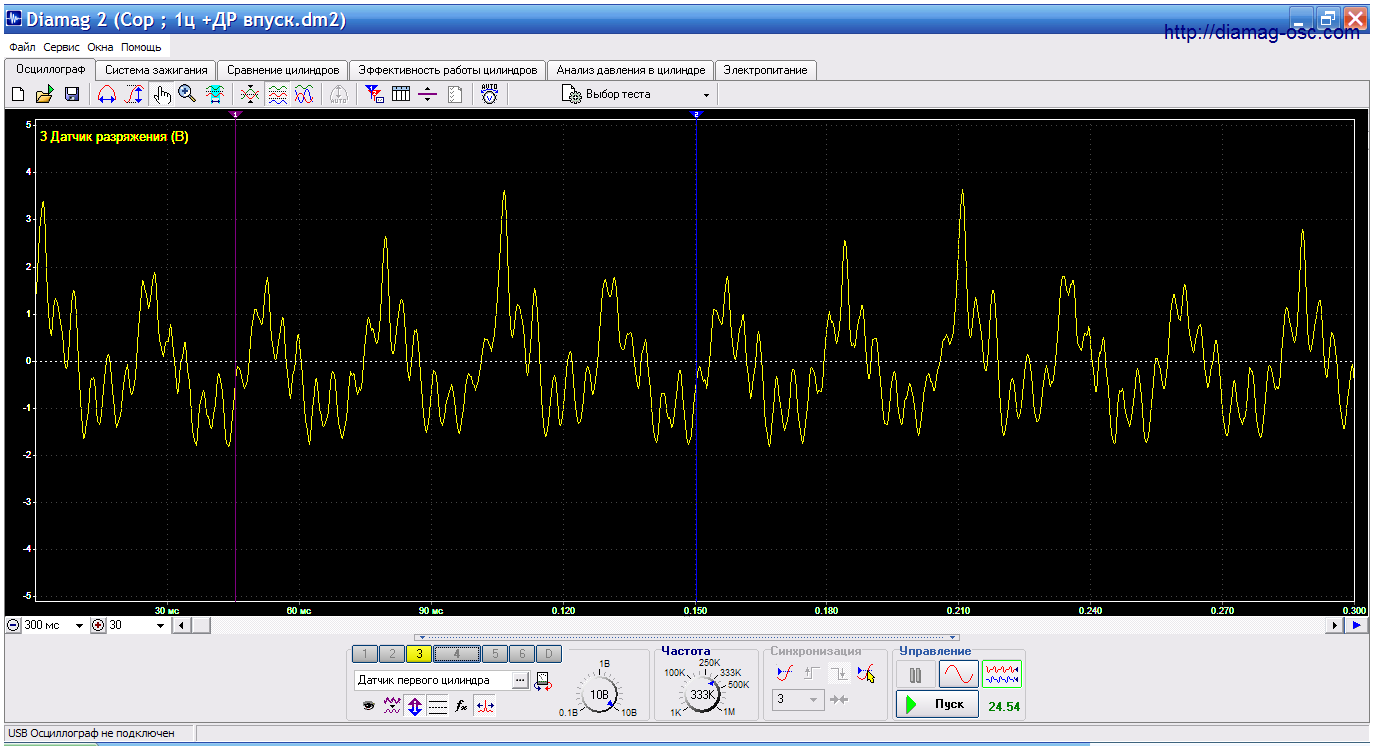This screenshot has height=746, width=1374.
Task: Open Эффективность работы цилиндров tab
Action: click(x=448, y=70)
